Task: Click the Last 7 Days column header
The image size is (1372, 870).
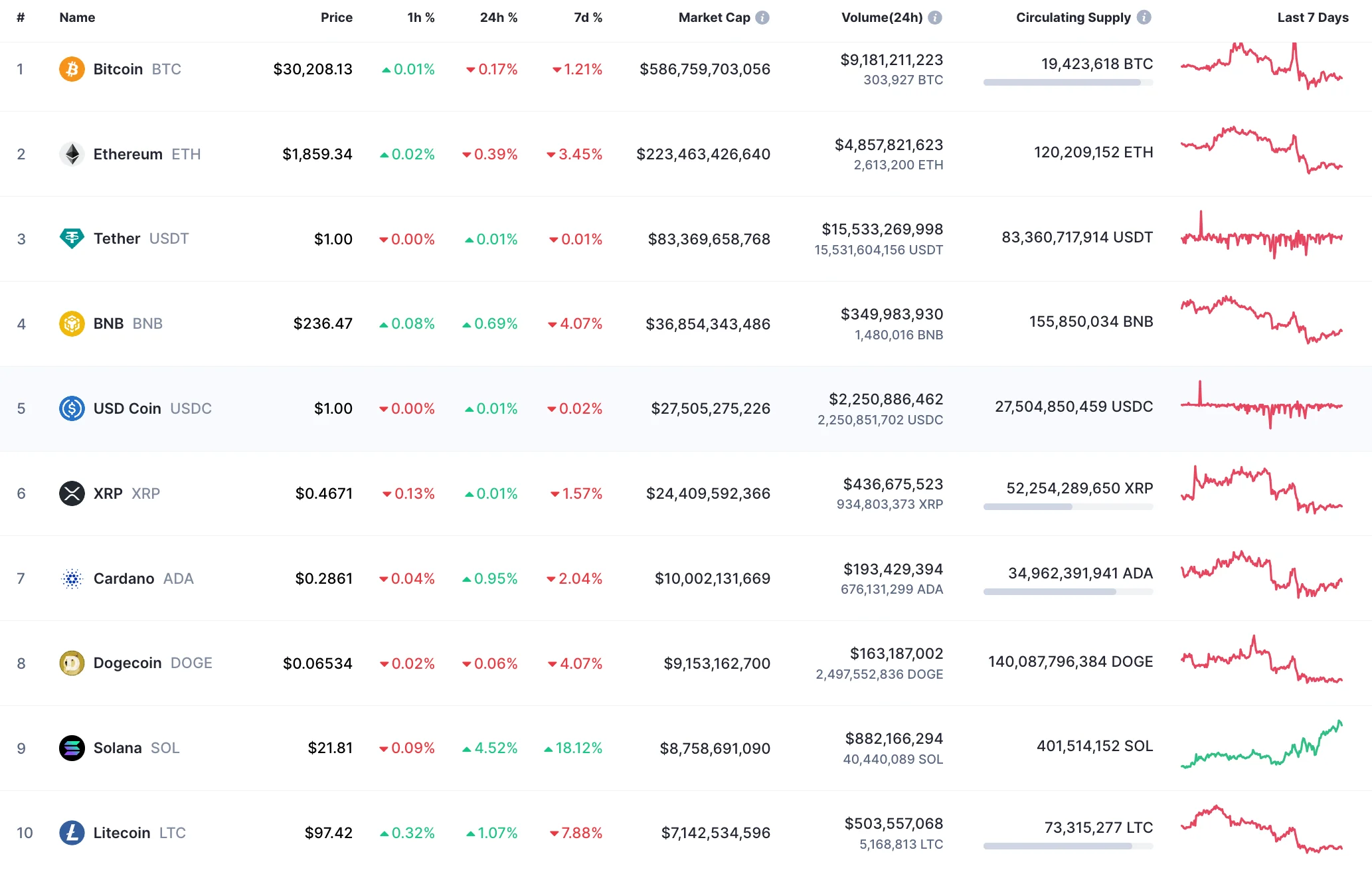Action: 1313,17
